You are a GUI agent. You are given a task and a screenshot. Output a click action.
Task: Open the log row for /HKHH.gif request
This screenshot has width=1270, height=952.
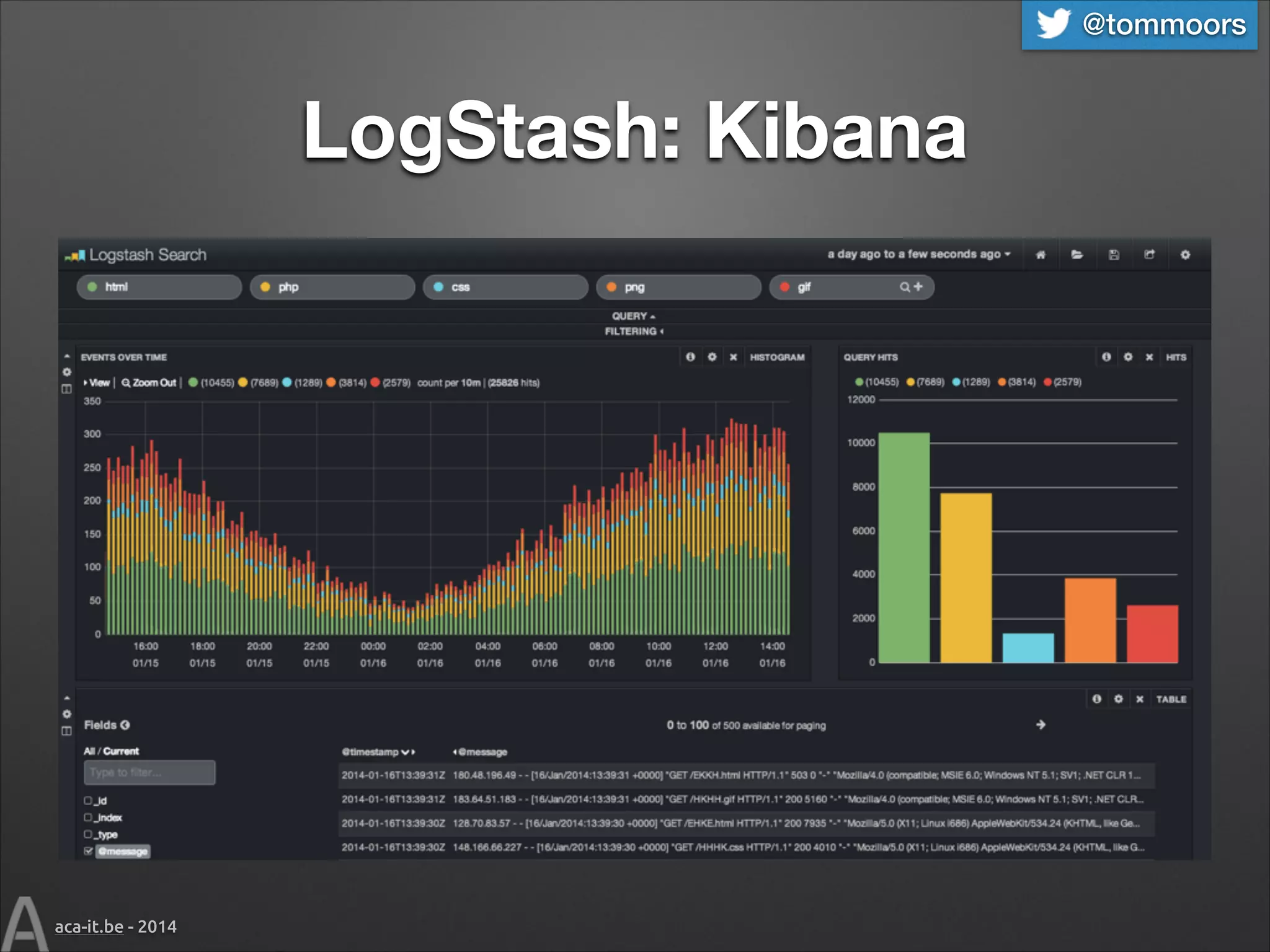pyautogui.click(x=747, y=800)
